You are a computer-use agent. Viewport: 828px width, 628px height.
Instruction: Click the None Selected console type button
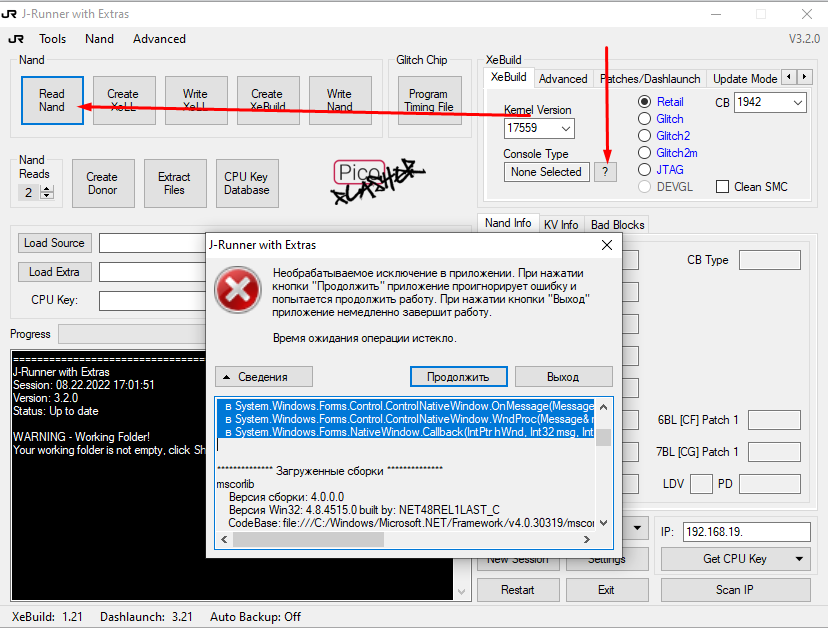547,172
